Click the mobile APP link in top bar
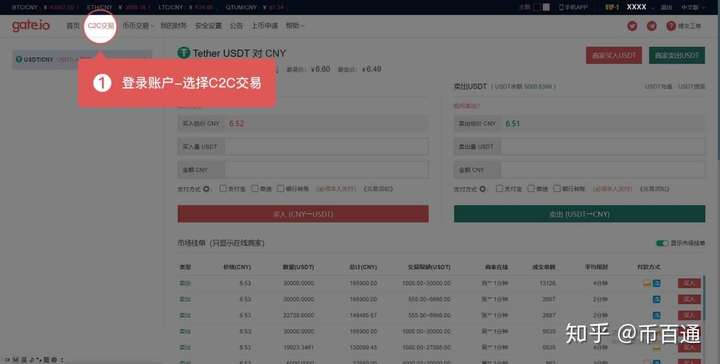The height and width of the screenshot is (364, 720). coord(573,7)
